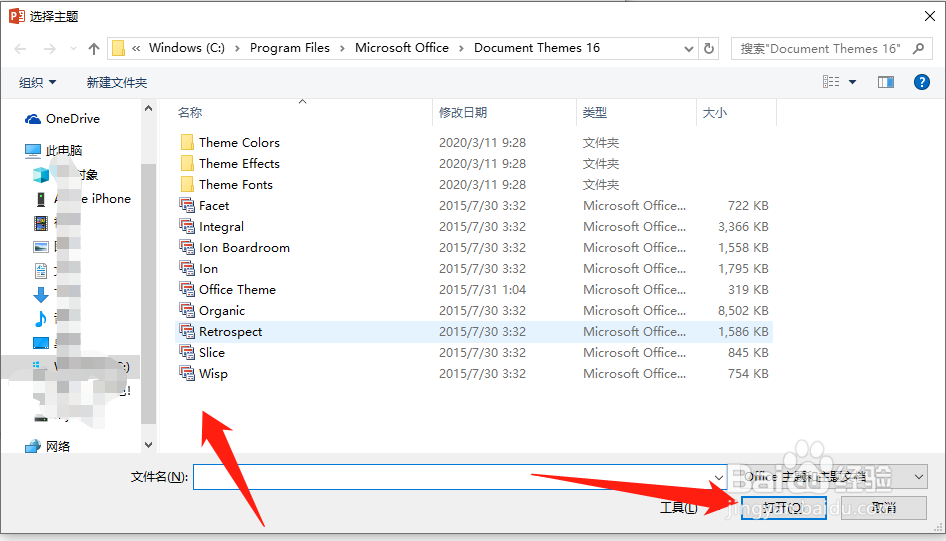Refresh the Document Themes 16 folder

point(709,48)
